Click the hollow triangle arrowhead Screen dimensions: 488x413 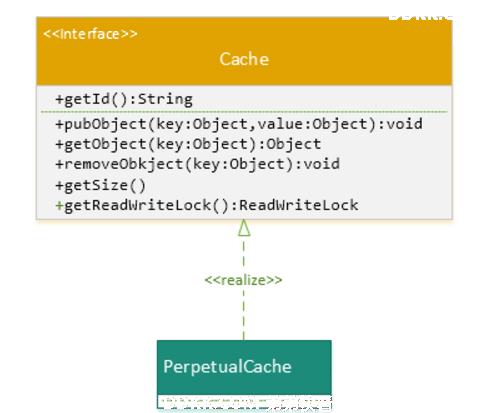click(x=244, y=228)
